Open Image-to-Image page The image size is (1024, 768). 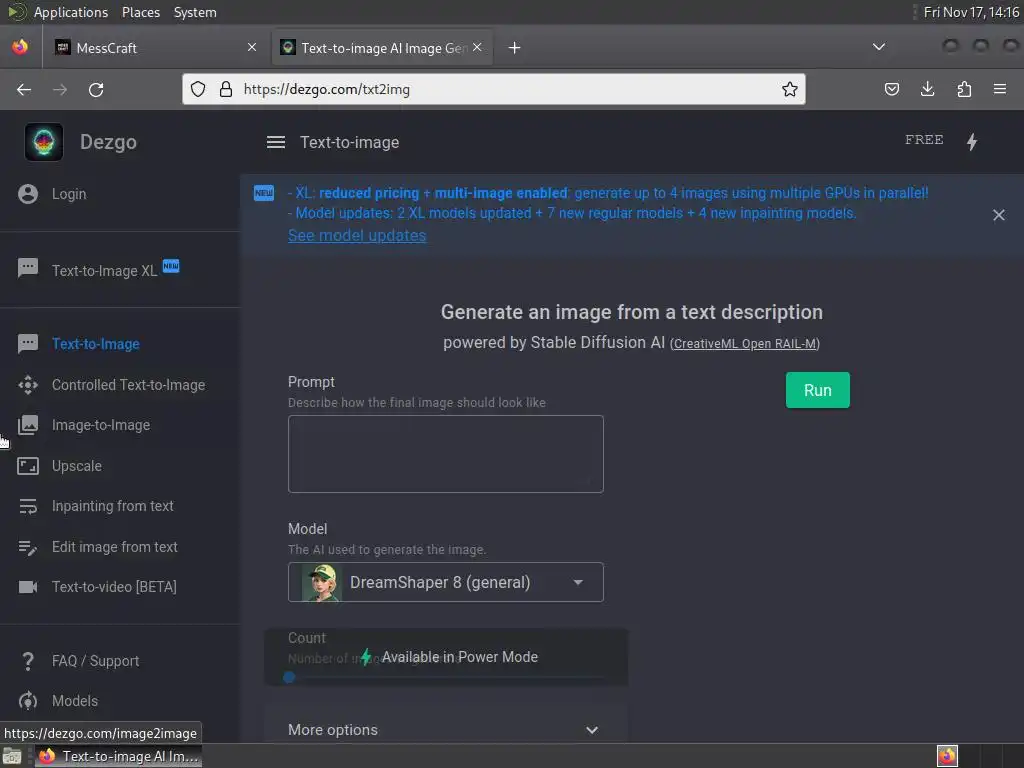[101, 425]
